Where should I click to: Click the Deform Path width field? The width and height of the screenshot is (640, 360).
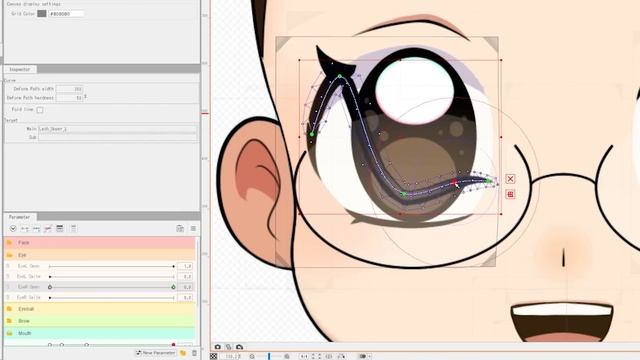(x=69, y=89)
